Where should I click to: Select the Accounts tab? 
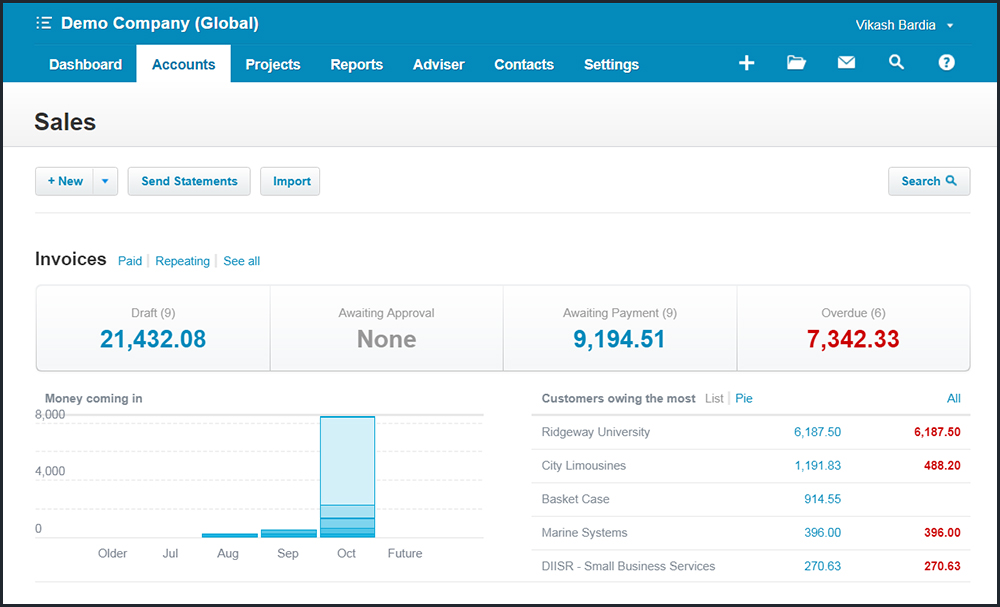click(x=184, y=64)
